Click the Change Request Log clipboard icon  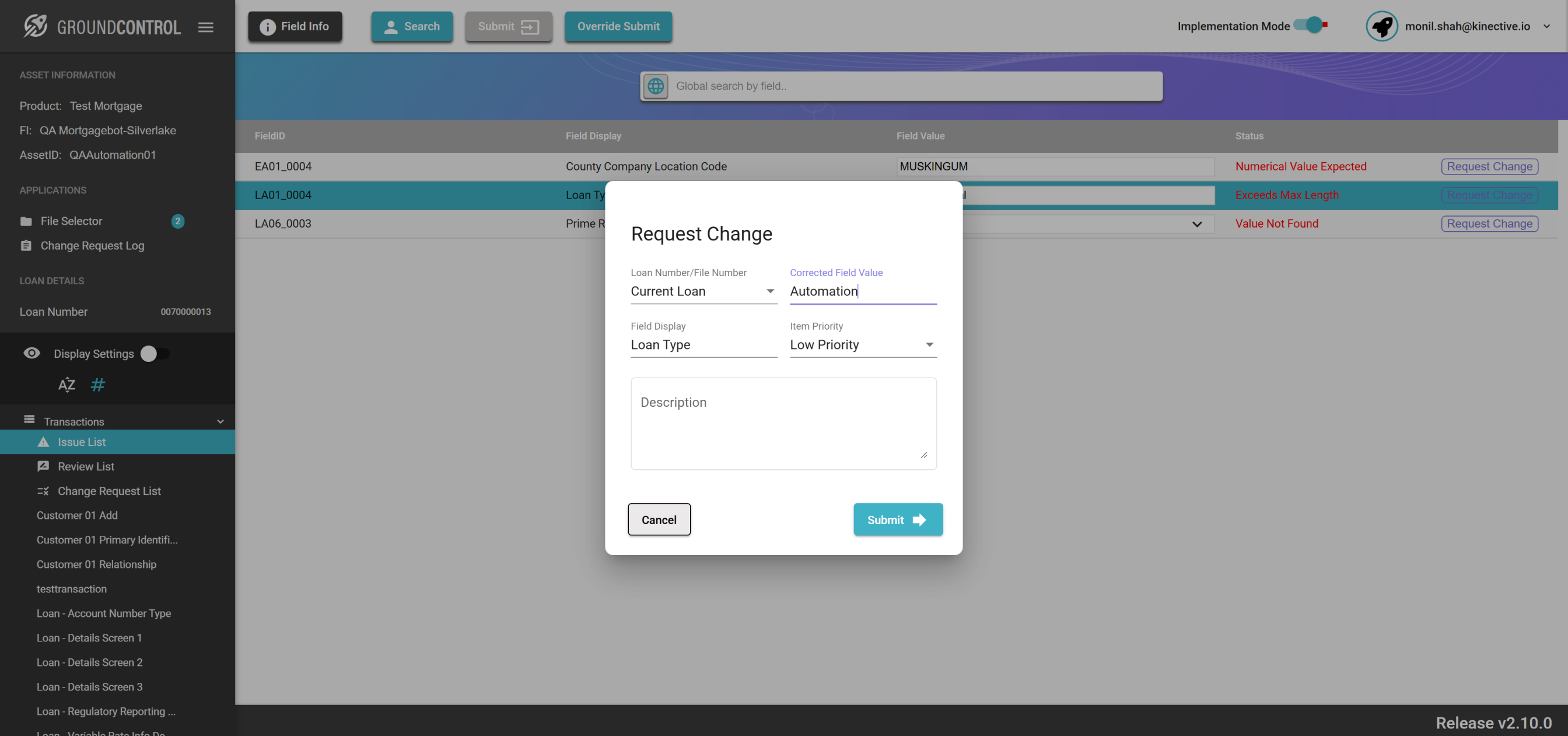pyautogui.click(x=26, y=246)
